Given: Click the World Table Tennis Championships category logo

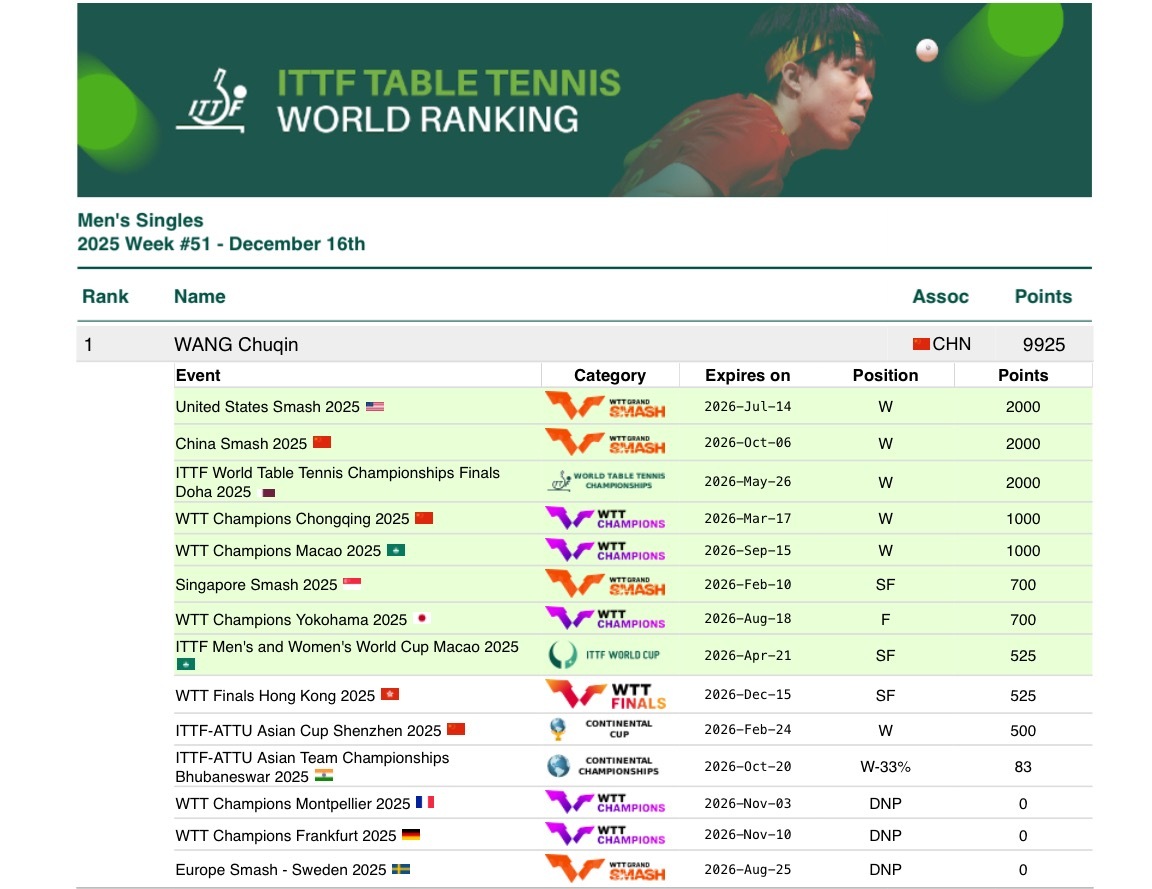Looking at the screenshot, I should (x=607, y=481).
